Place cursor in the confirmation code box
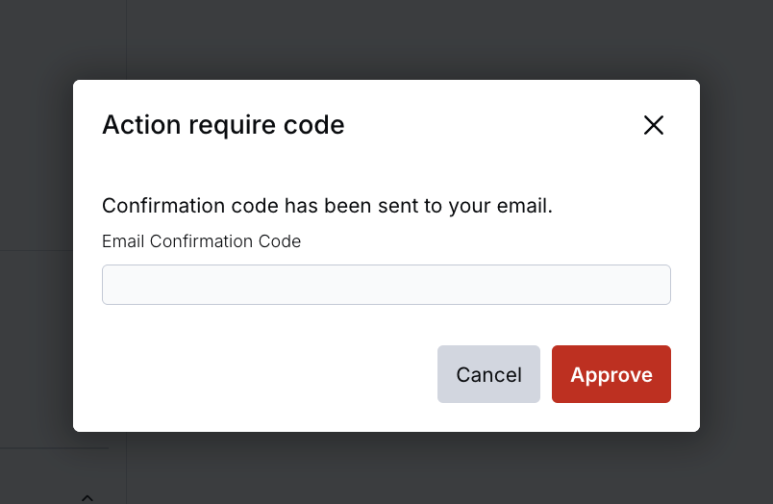Screen dimensions: 773x504 tap(386, 285)
